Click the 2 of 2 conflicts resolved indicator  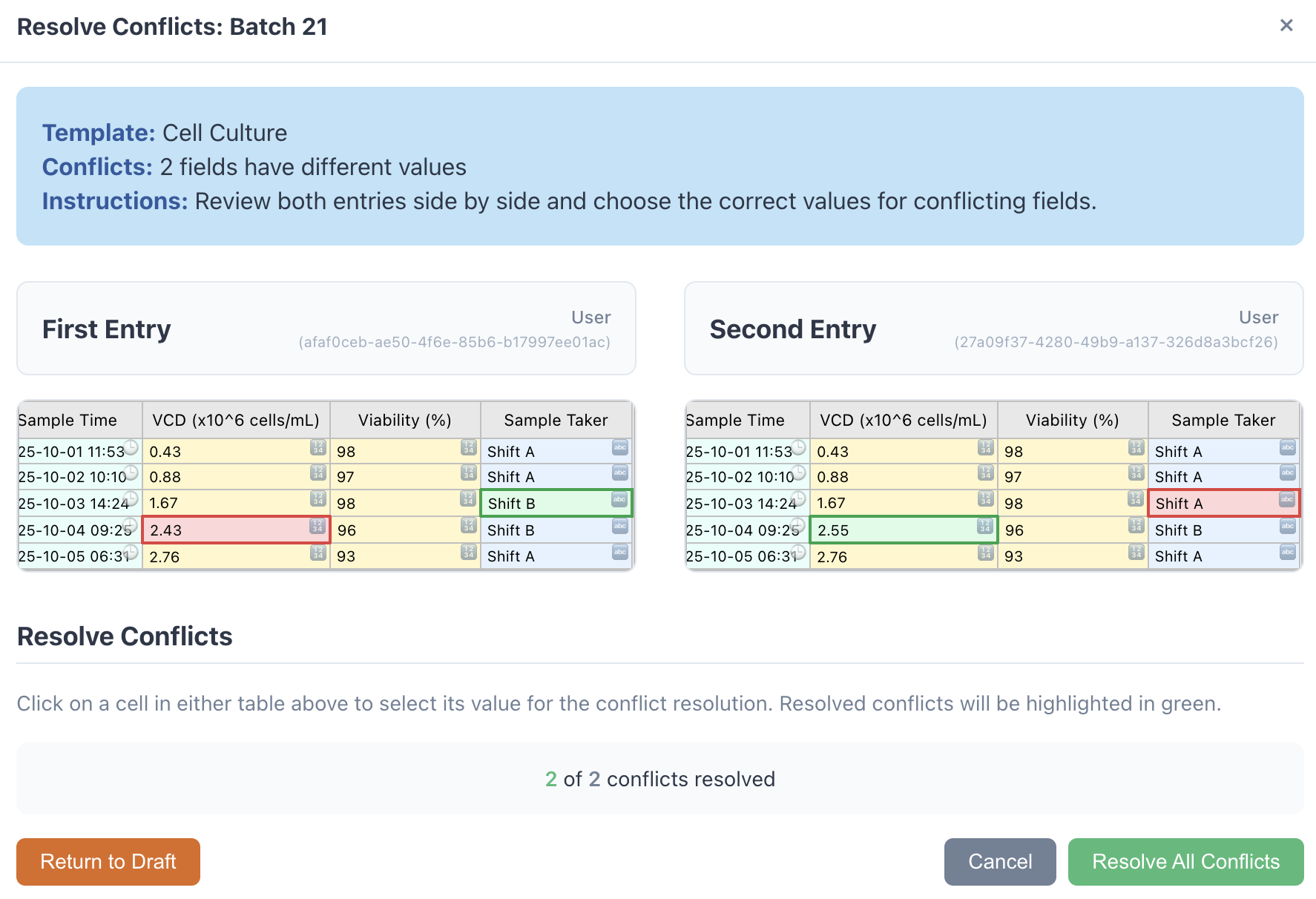pos(659,779)
